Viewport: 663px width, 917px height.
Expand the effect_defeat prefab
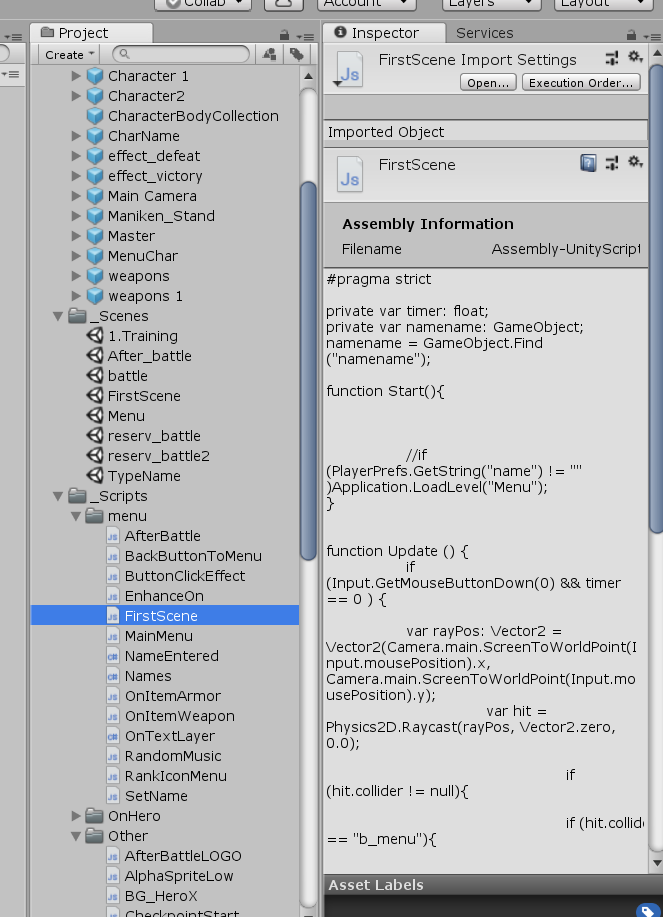point(76,156)
